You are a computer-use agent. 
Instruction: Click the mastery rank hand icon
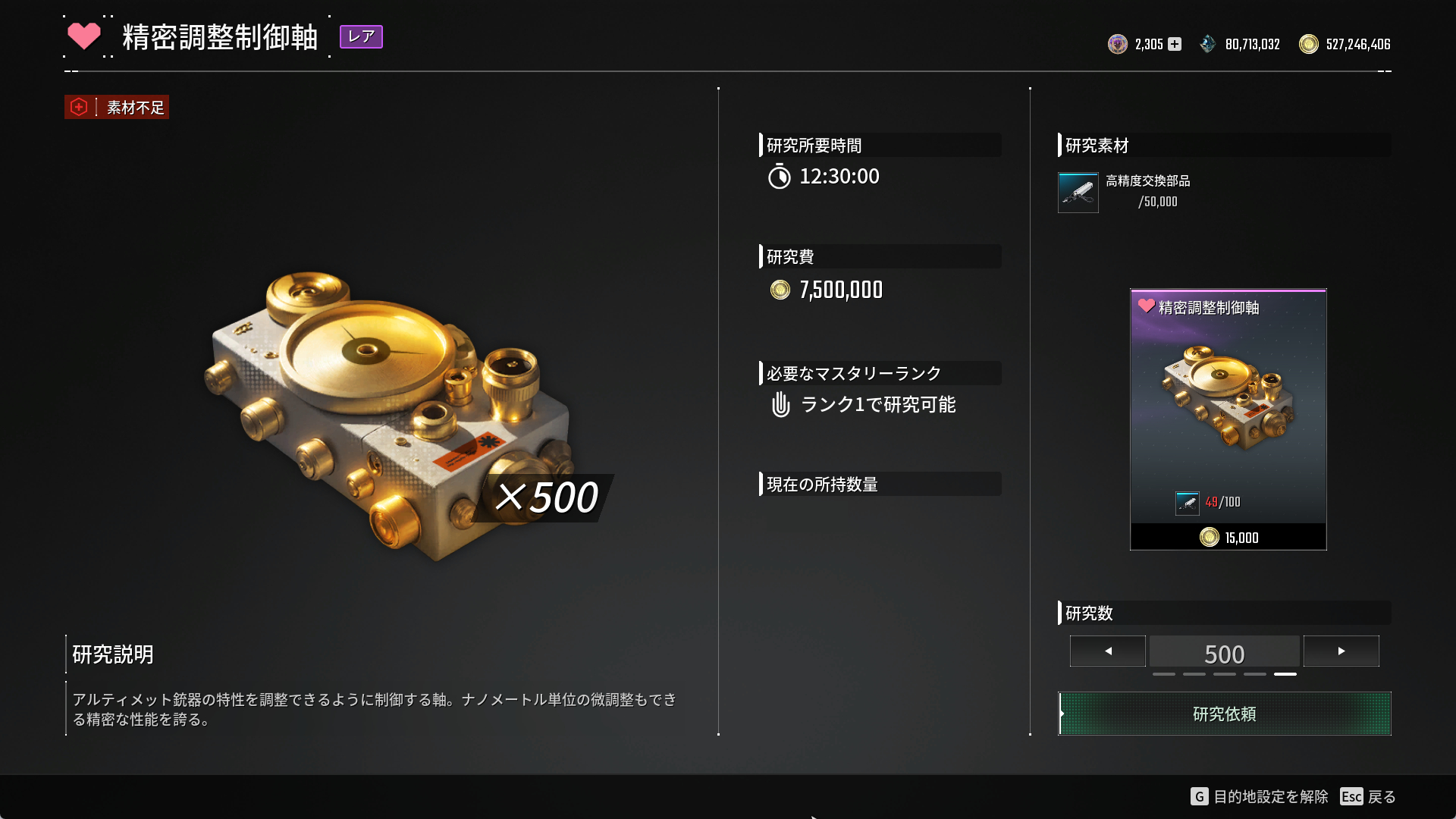780,404
